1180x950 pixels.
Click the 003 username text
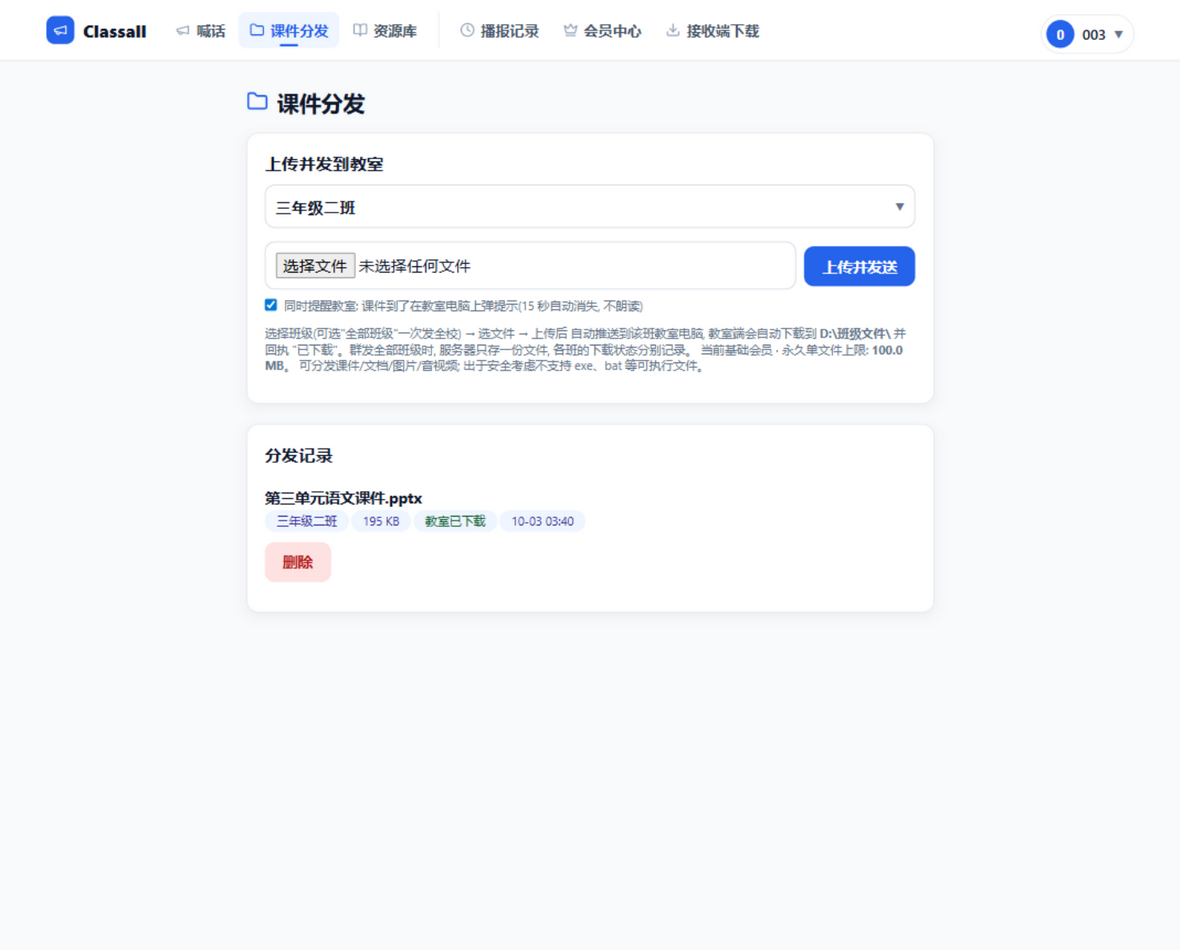point(1093,35)
